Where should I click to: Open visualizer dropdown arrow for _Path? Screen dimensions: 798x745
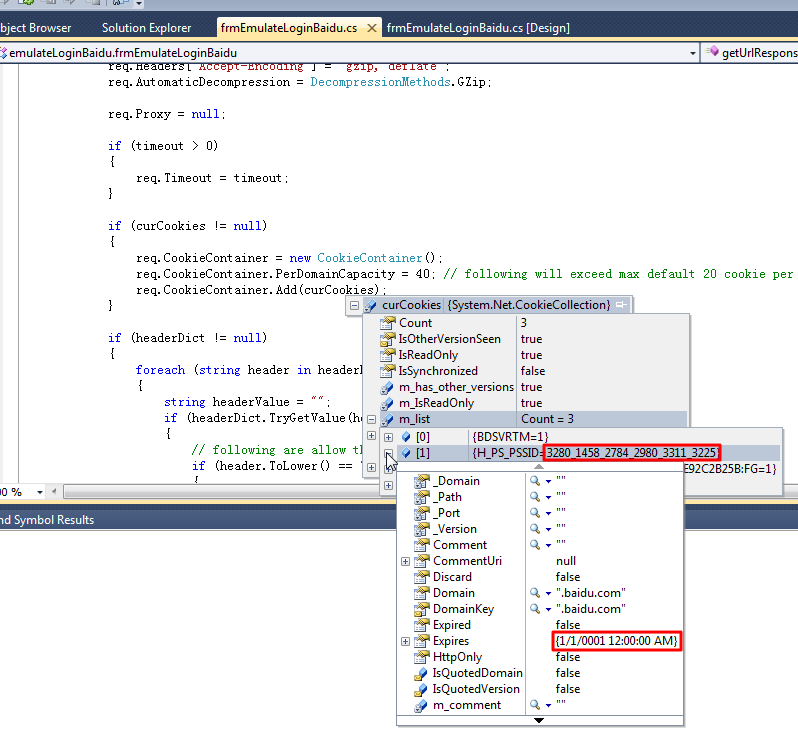coord(548,497)
